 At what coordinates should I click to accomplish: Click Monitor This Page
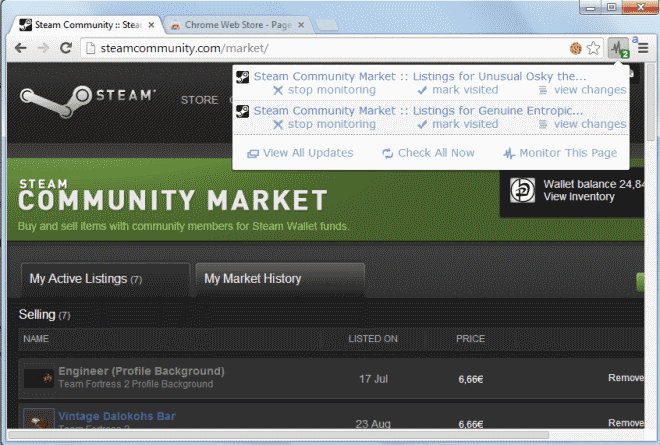[560, 153]
